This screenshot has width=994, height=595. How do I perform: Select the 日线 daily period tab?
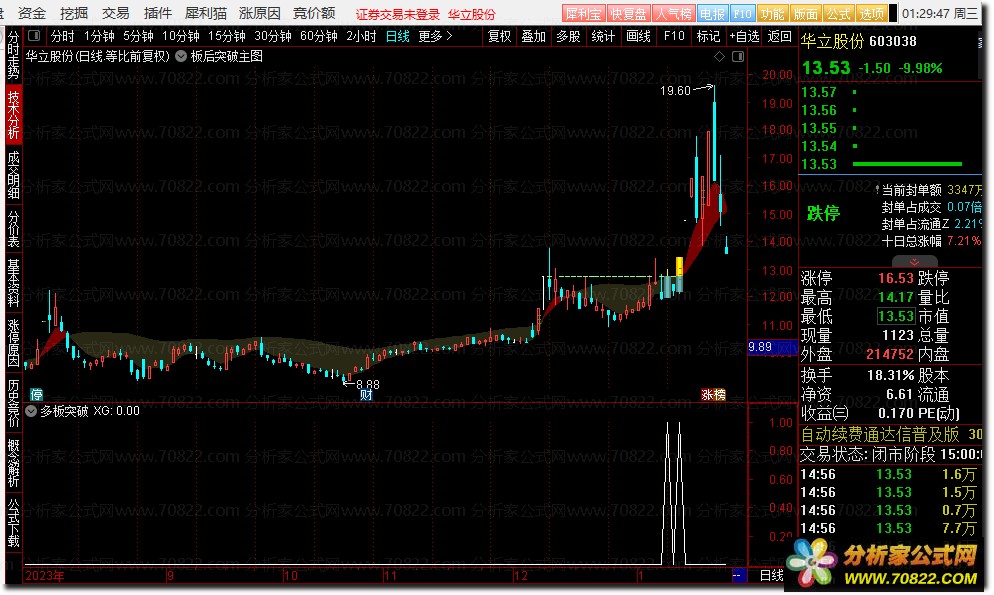[397, 36]
